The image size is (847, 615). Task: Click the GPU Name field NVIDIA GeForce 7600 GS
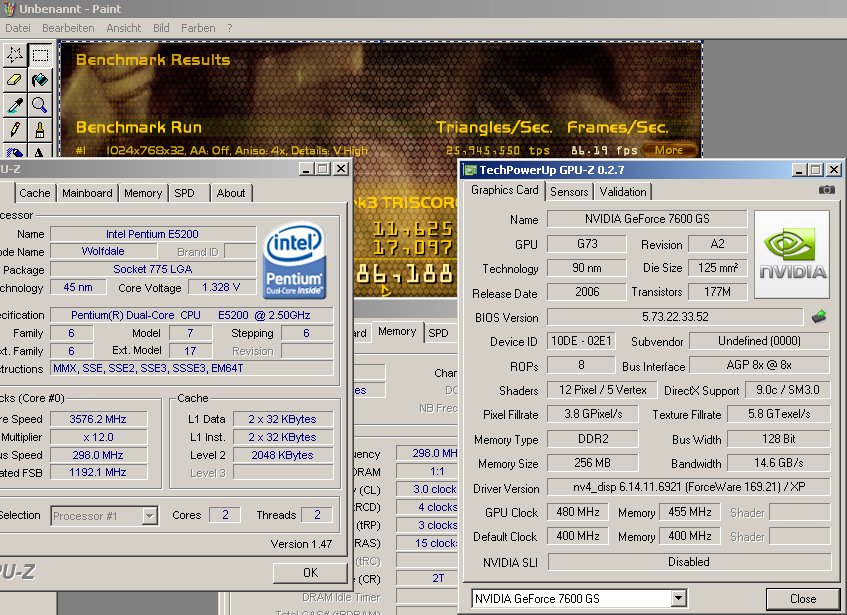(x=647, y=219)
